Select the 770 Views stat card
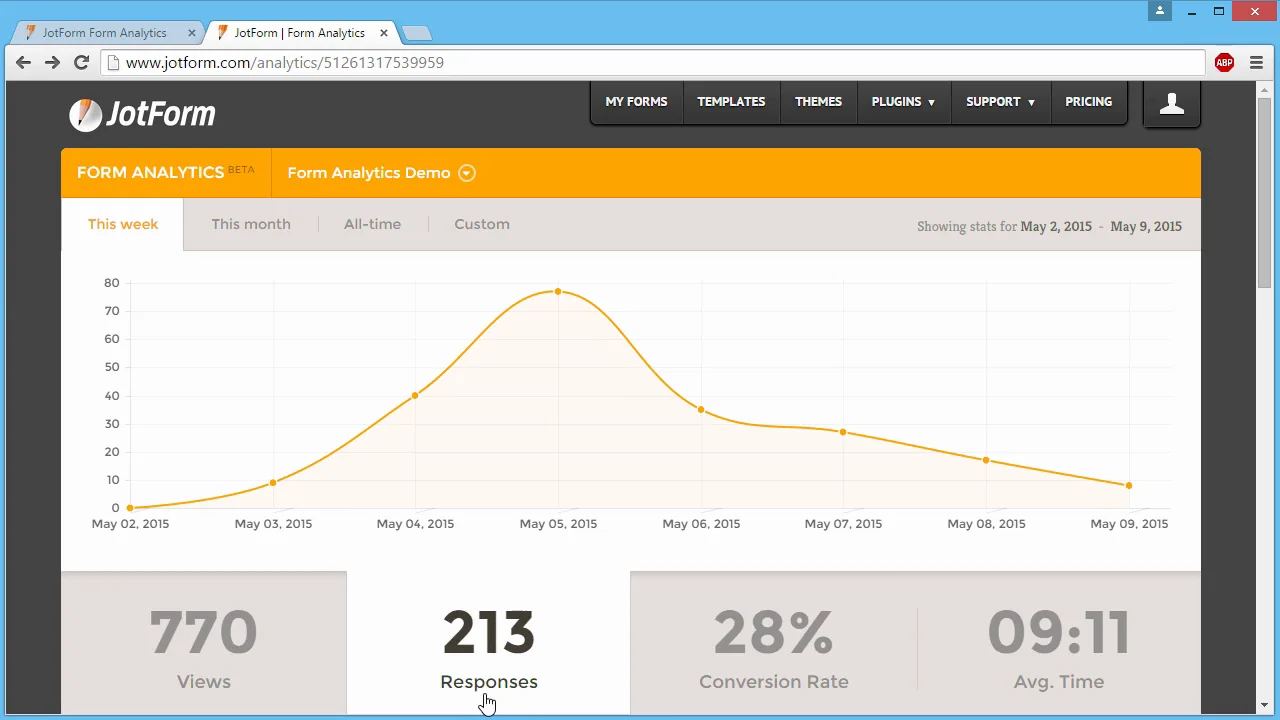The image size is (1280, 720). tap(204, 643)
